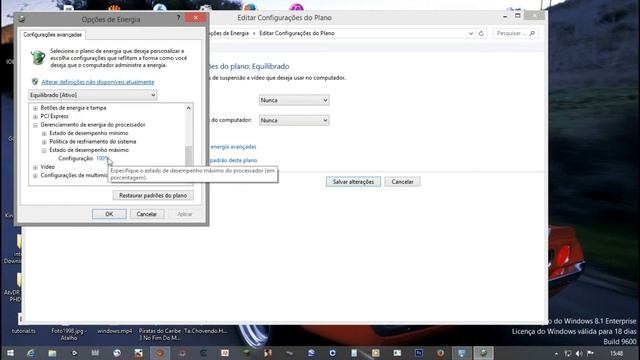Image resolution: width=640 pixels, height=360 pixels.
Task: Click Salvar alterações button
Action: coord(353,182)
